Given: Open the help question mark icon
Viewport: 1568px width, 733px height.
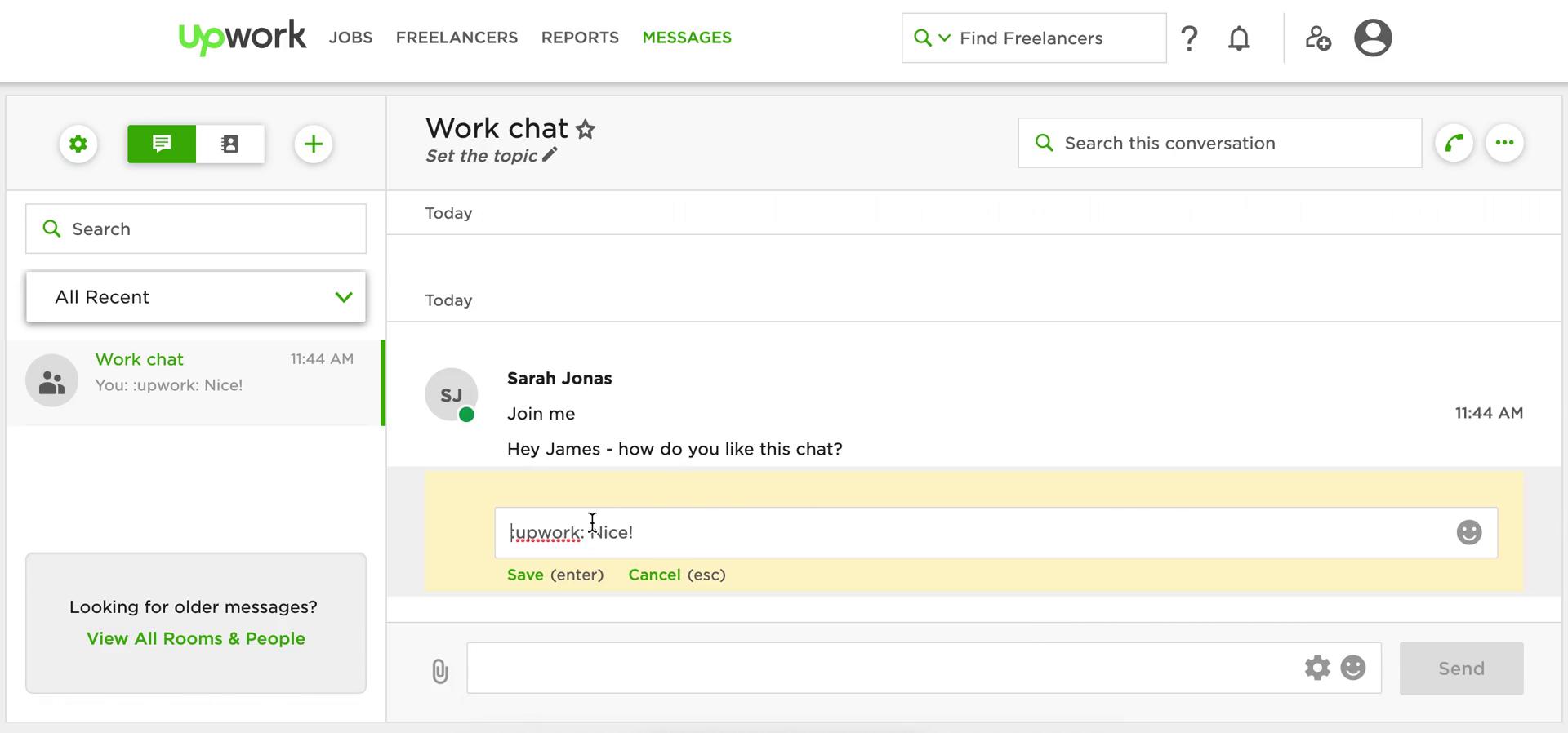Looking at the screenshot, I should tap(1189, 38).
